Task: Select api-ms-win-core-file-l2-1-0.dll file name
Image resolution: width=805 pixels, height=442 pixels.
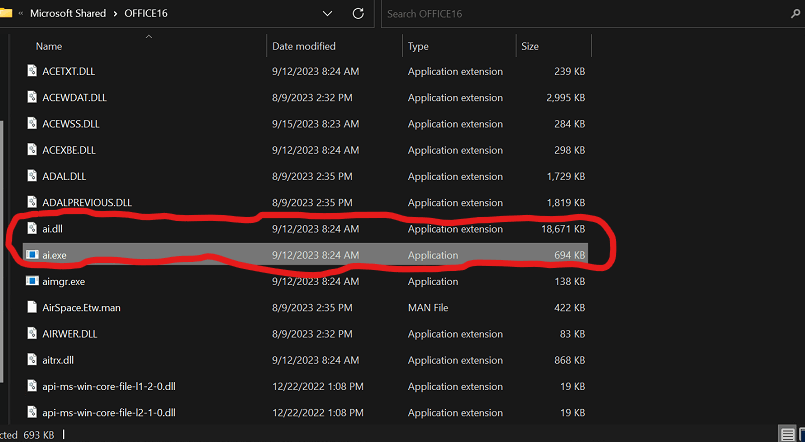Action: (109, 412)
